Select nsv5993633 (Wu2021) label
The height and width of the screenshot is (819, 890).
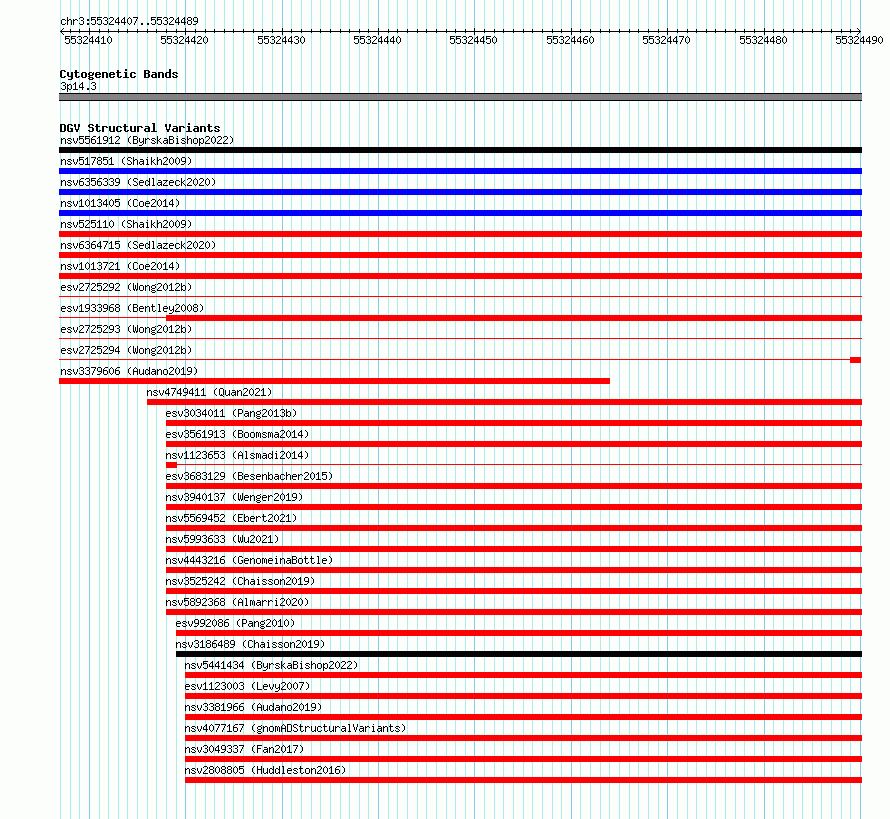(222, 539)
